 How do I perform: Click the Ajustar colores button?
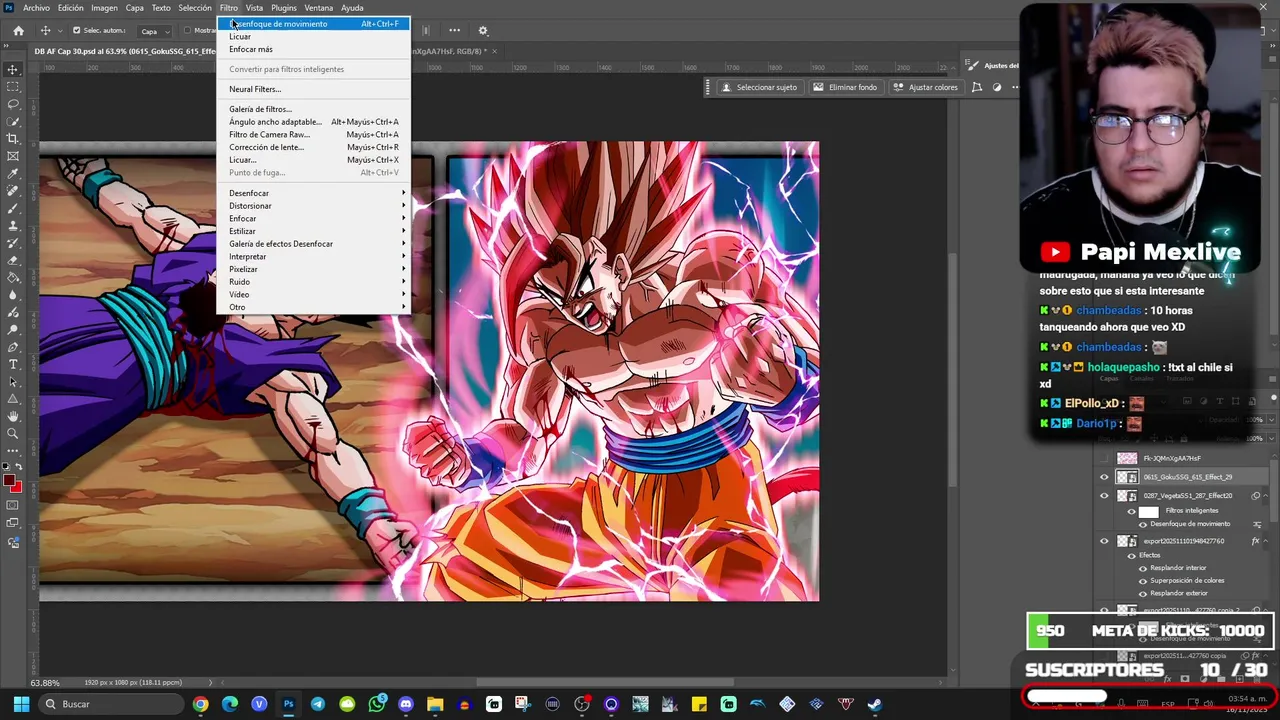[926, 87]
